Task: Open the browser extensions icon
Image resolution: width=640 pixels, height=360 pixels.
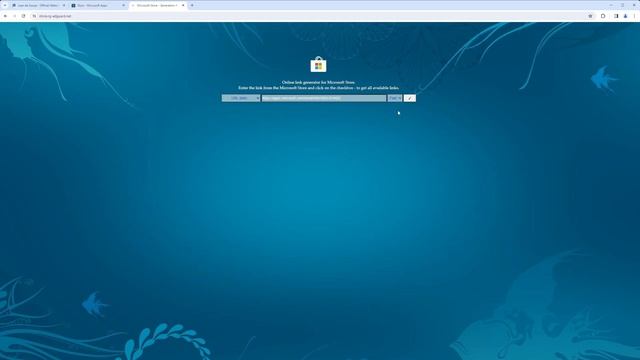Action: click(603, 16)
